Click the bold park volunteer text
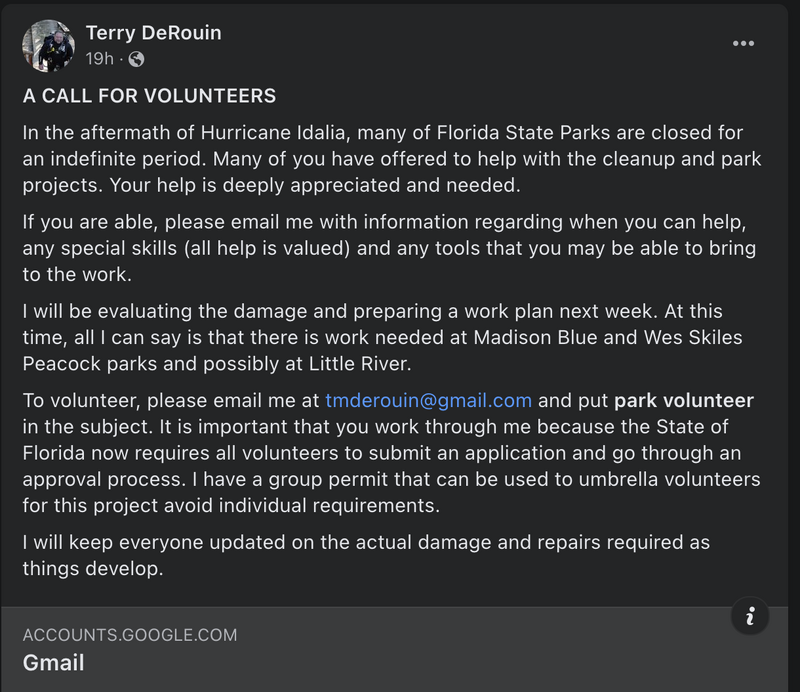 point(683,401)
